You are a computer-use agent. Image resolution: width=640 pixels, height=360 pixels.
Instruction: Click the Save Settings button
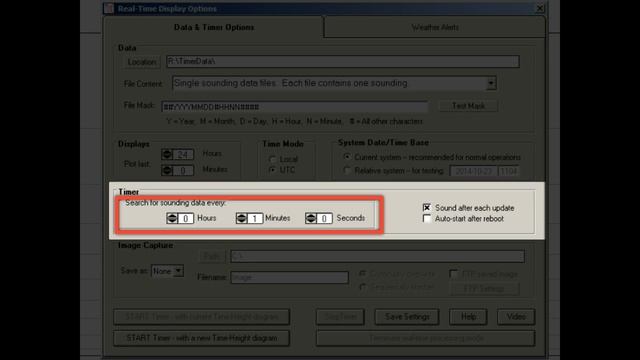click(x=407, y=317)
